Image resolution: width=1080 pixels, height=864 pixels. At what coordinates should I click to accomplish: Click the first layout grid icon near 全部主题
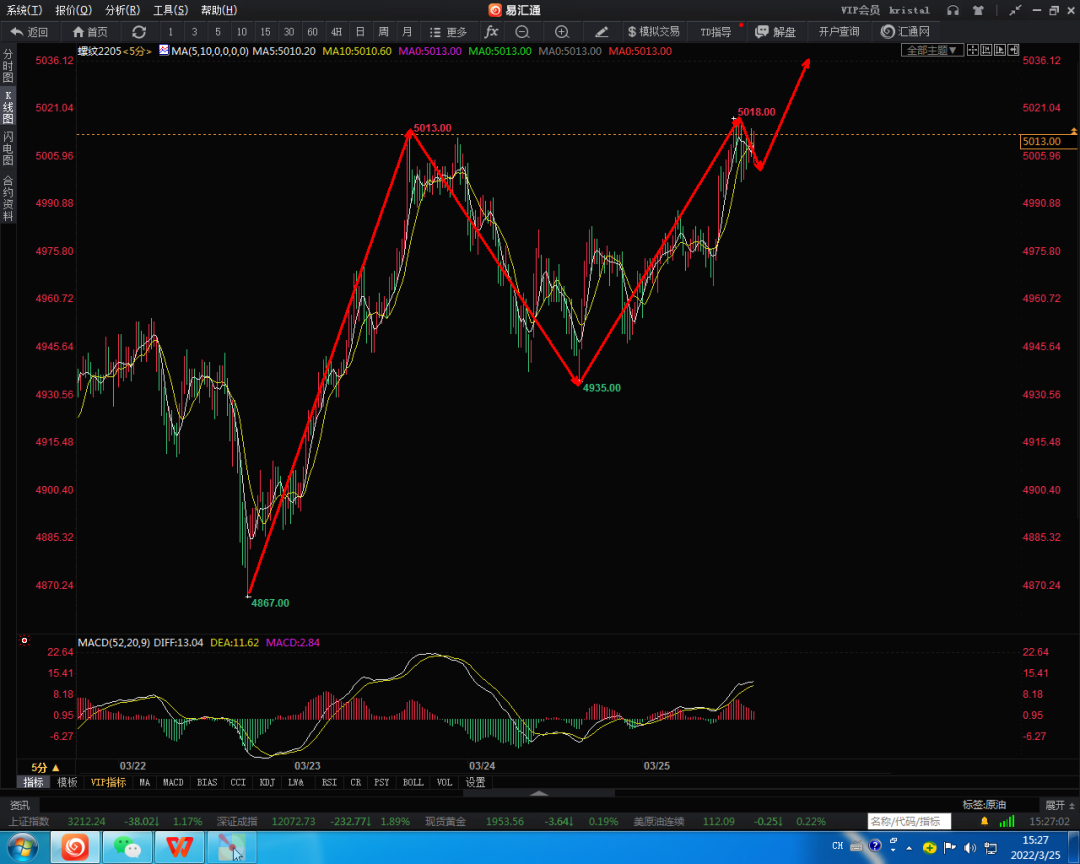[973, 50]
